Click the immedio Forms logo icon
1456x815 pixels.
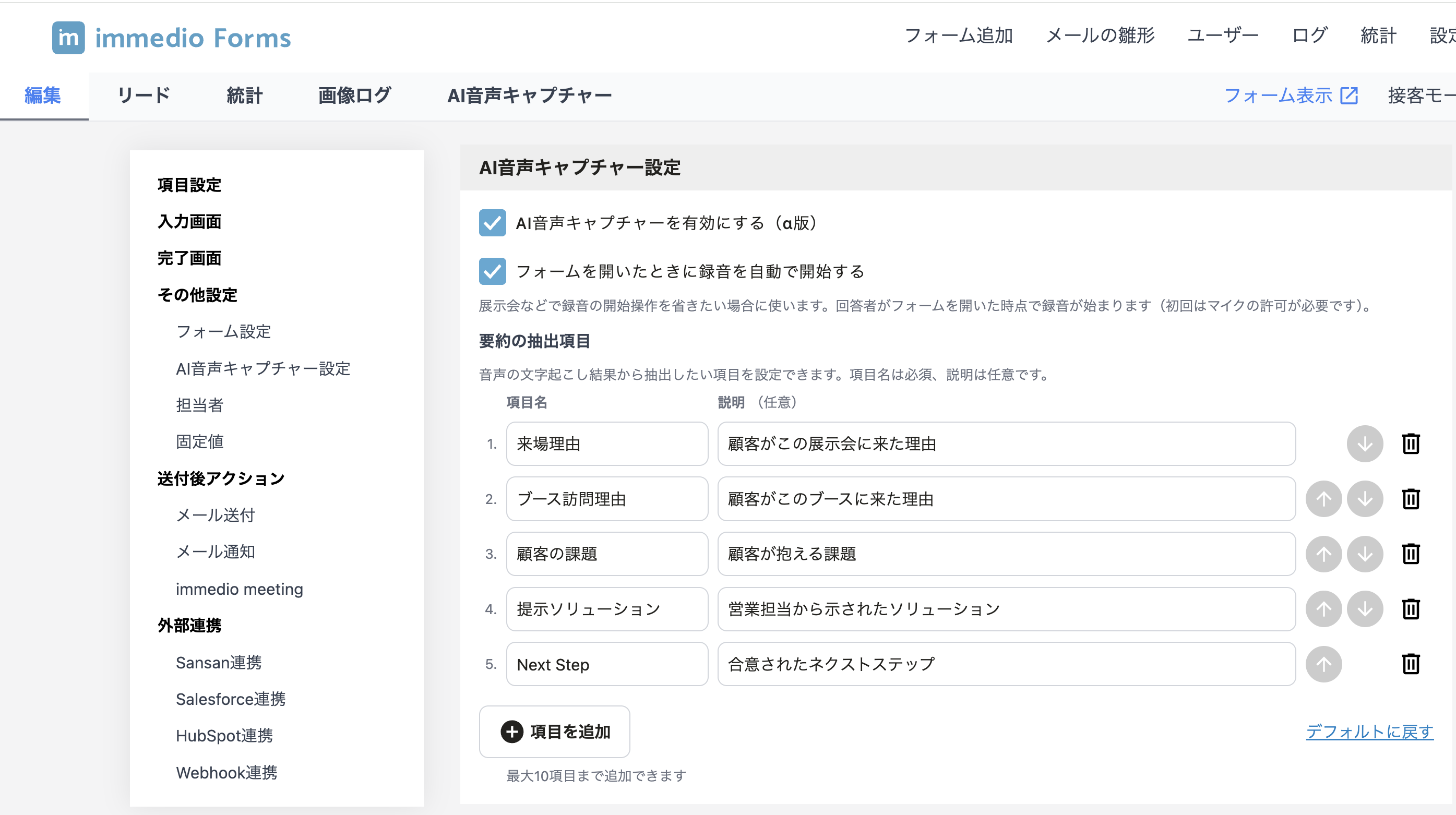coord(68,38)
